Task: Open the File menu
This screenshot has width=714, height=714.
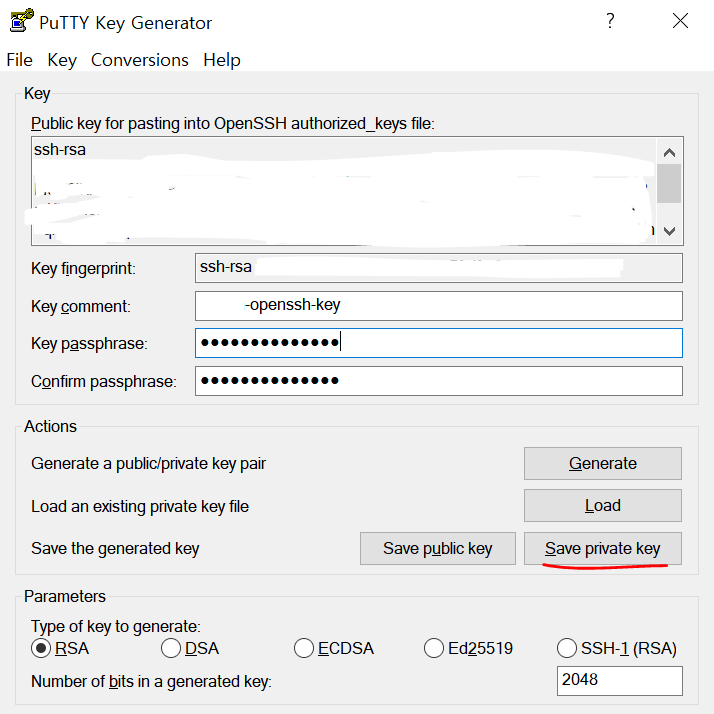Action: [x=20, y=60]
